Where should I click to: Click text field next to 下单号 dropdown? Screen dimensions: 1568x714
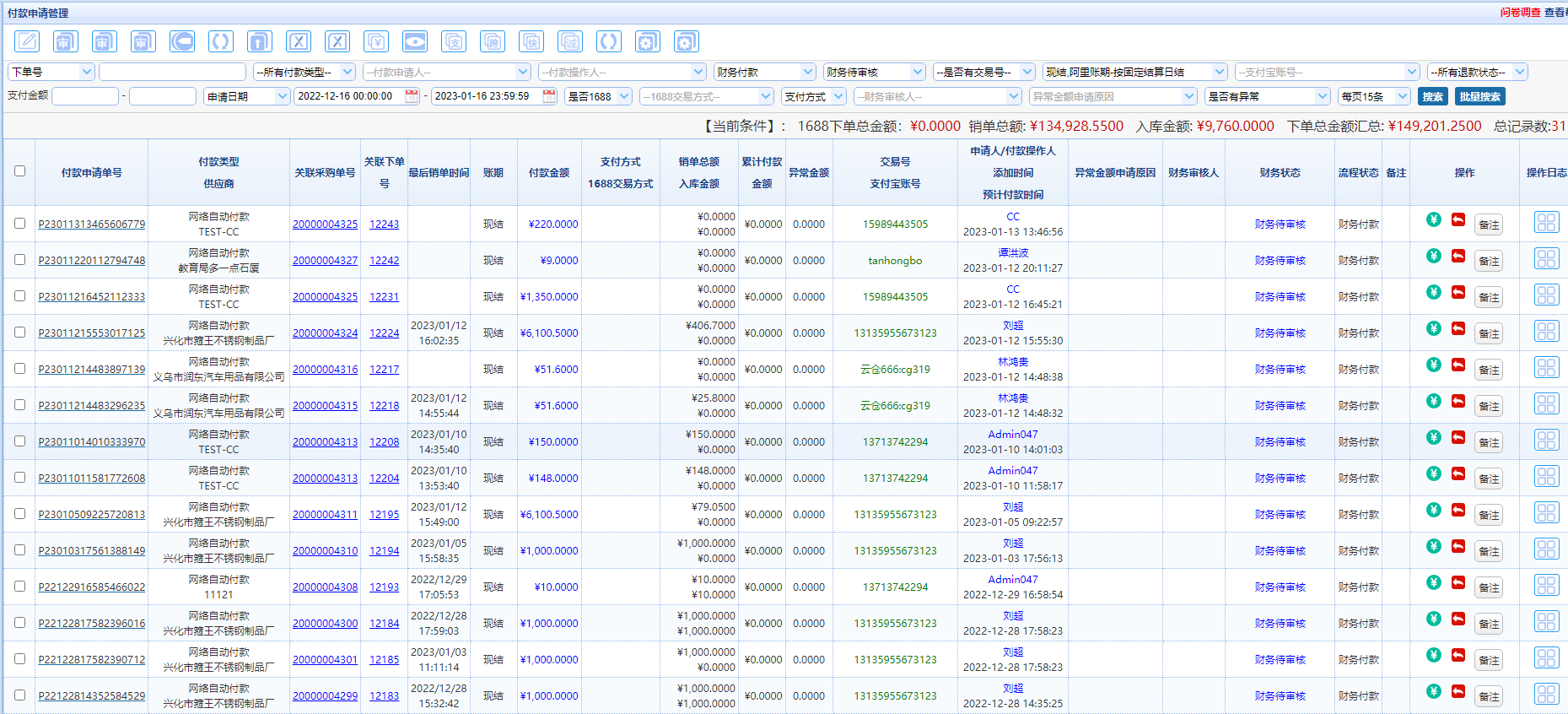tap(173, 72)
